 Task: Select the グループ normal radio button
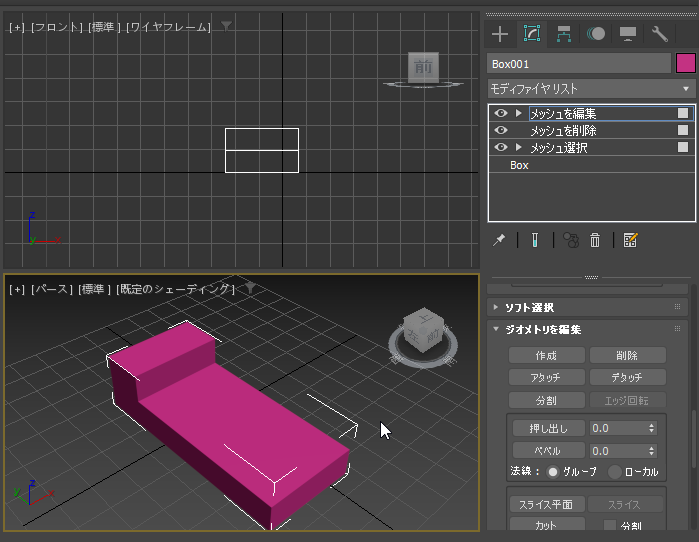[553, 472]
